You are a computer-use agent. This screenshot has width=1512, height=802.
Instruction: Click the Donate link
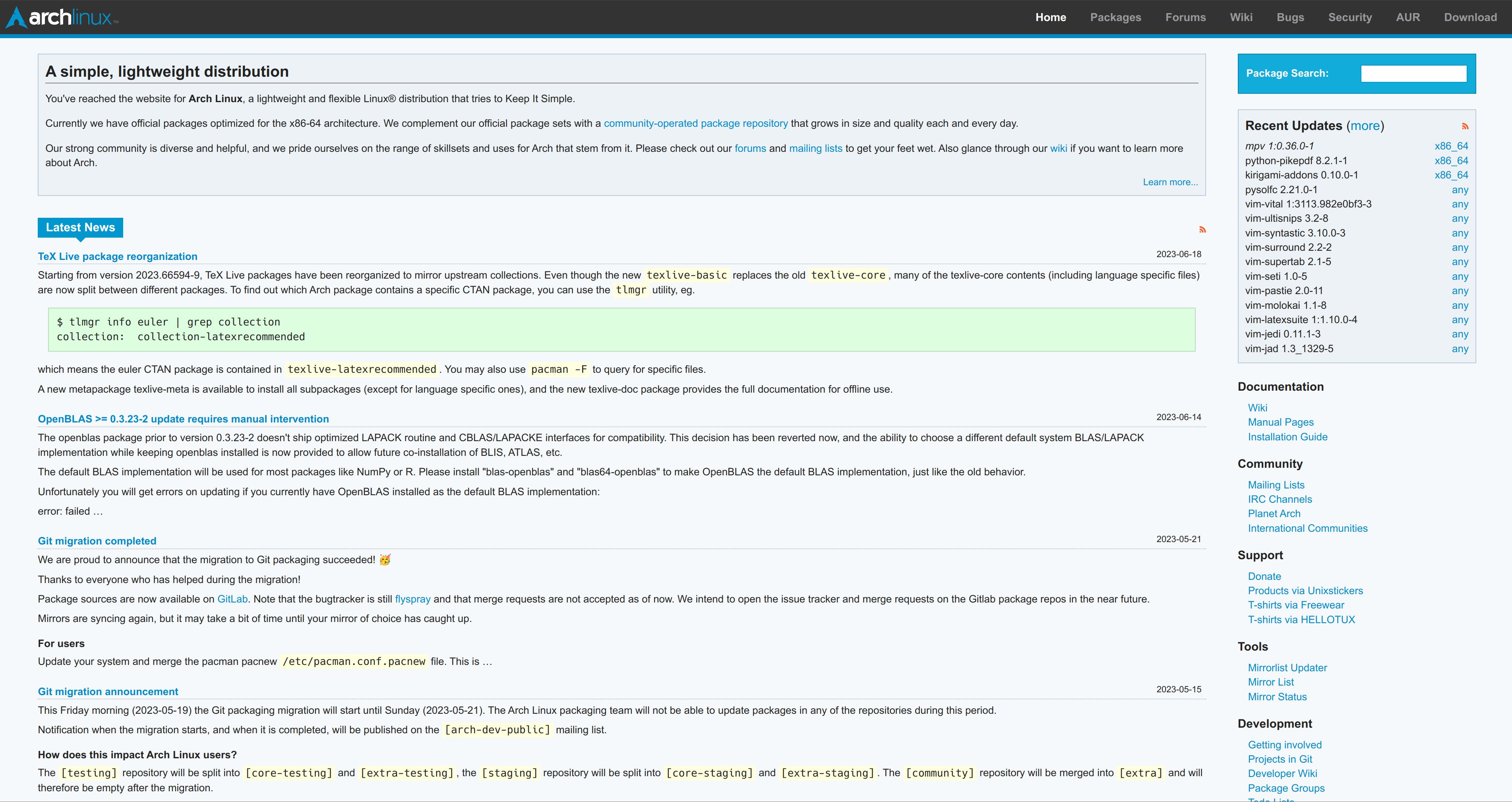(1264, 577)
